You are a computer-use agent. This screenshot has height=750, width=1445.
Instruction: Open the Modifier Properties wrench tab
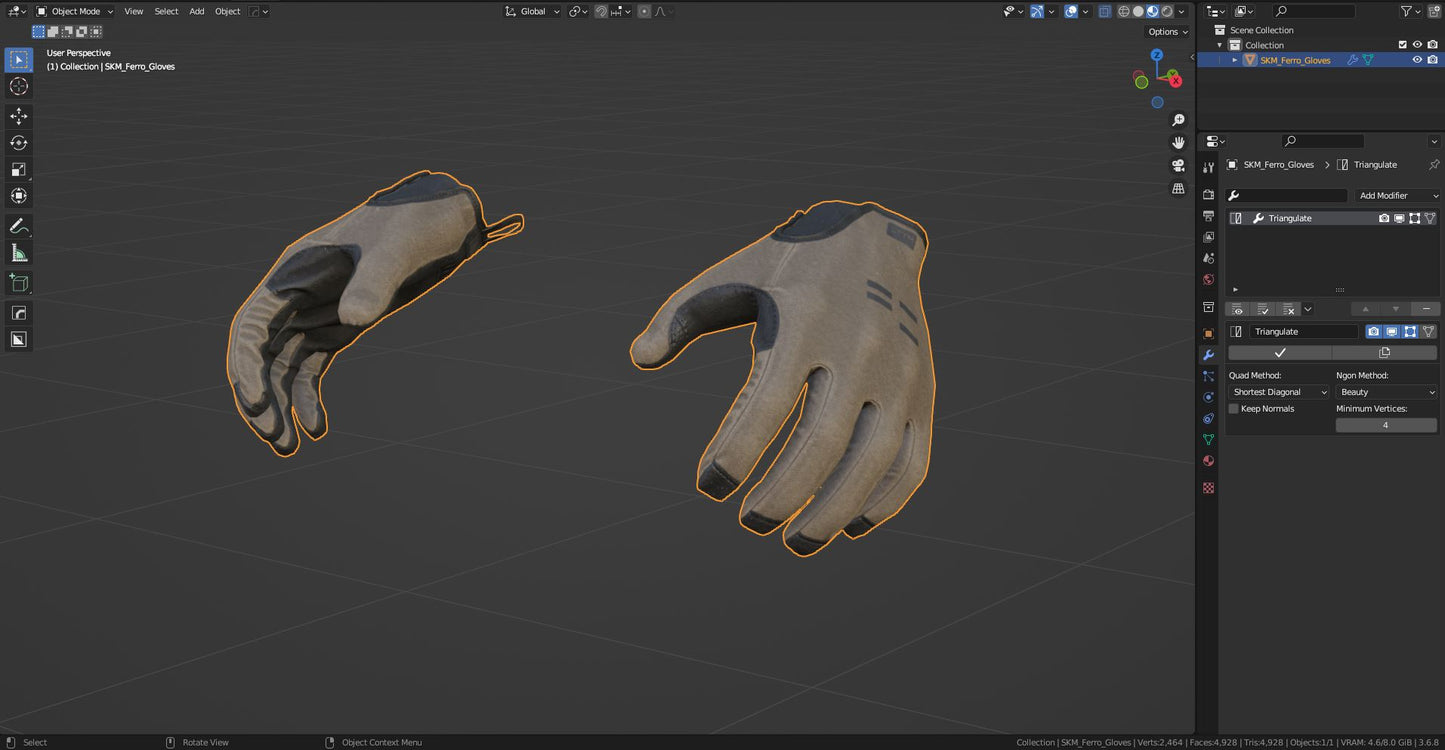click(1208, 355)
